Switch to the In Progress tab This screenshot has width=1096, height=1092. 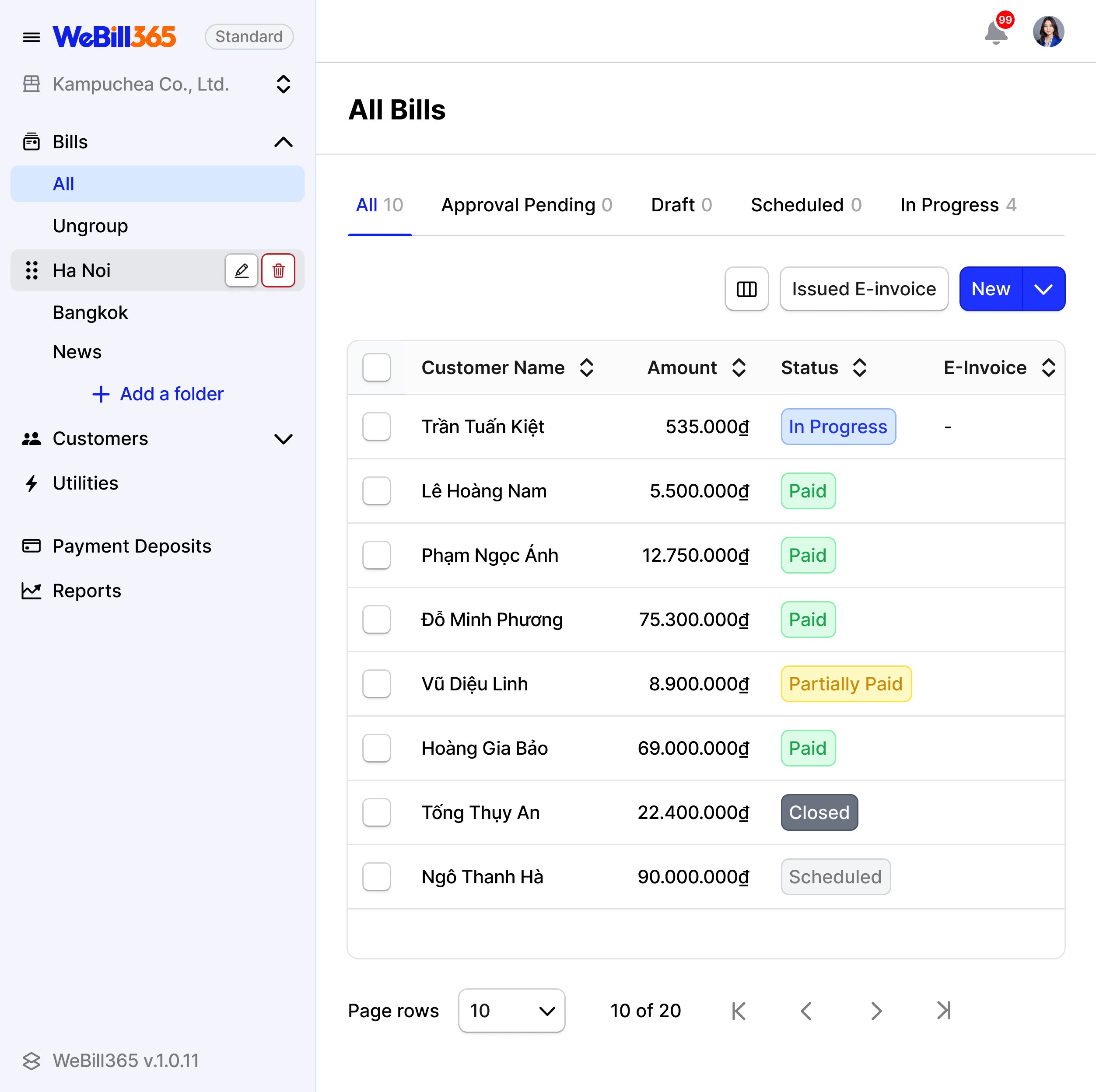click(958, 205)
